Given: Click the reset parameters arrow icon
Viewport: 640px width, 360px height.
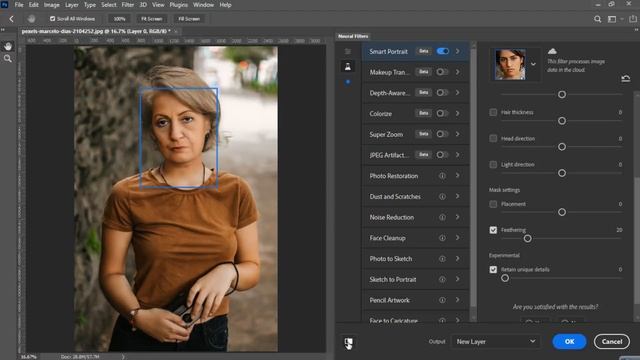Looking at the screenshot, I should coord(626,78).
